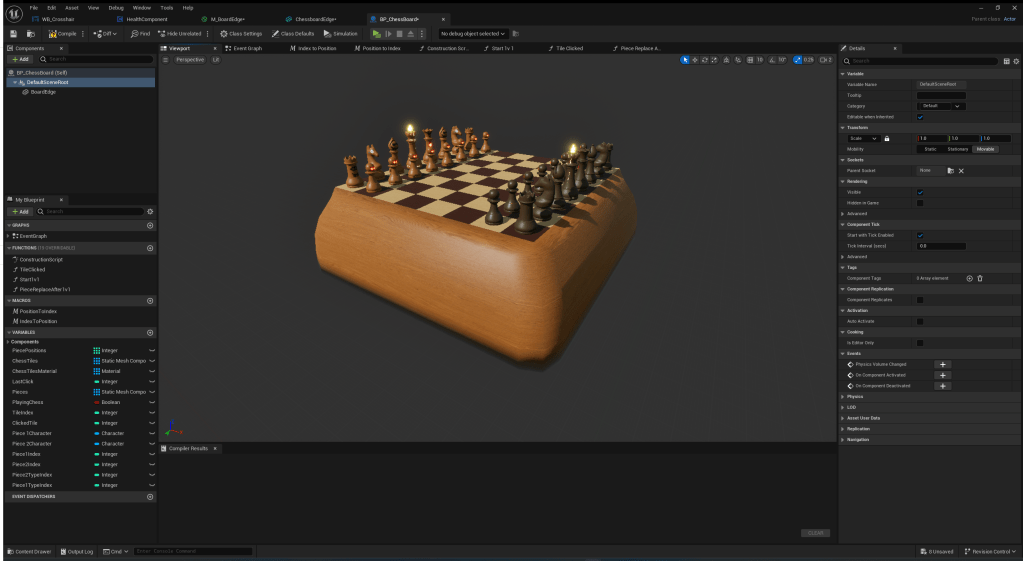
Task: Click the Find search tool
Action: (x=140, y=33)
